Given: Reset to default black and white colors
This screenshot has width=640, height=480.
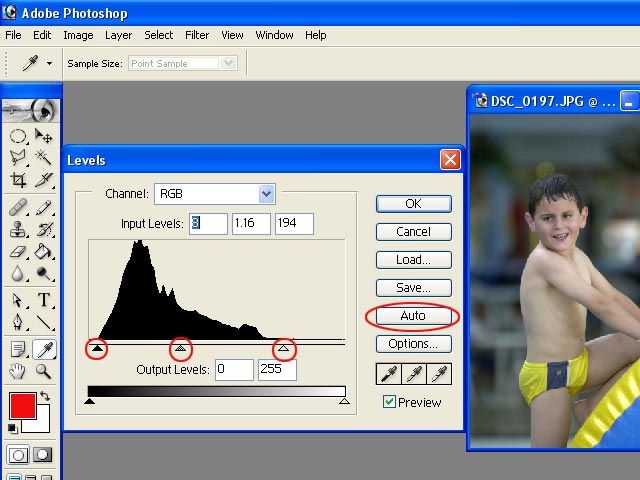Looking at the screenshot, I should pyautogui.click(x=13, y=429).
